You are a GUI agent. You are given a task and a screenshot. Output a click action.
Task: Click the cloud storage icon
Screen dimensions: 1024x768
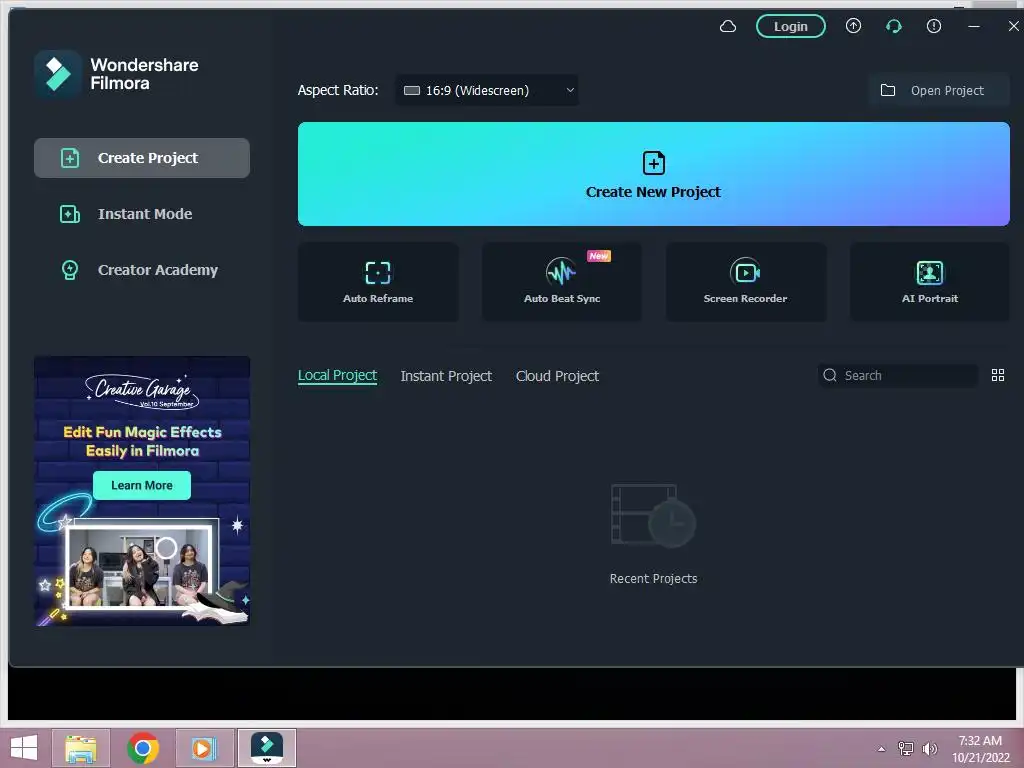728,26
